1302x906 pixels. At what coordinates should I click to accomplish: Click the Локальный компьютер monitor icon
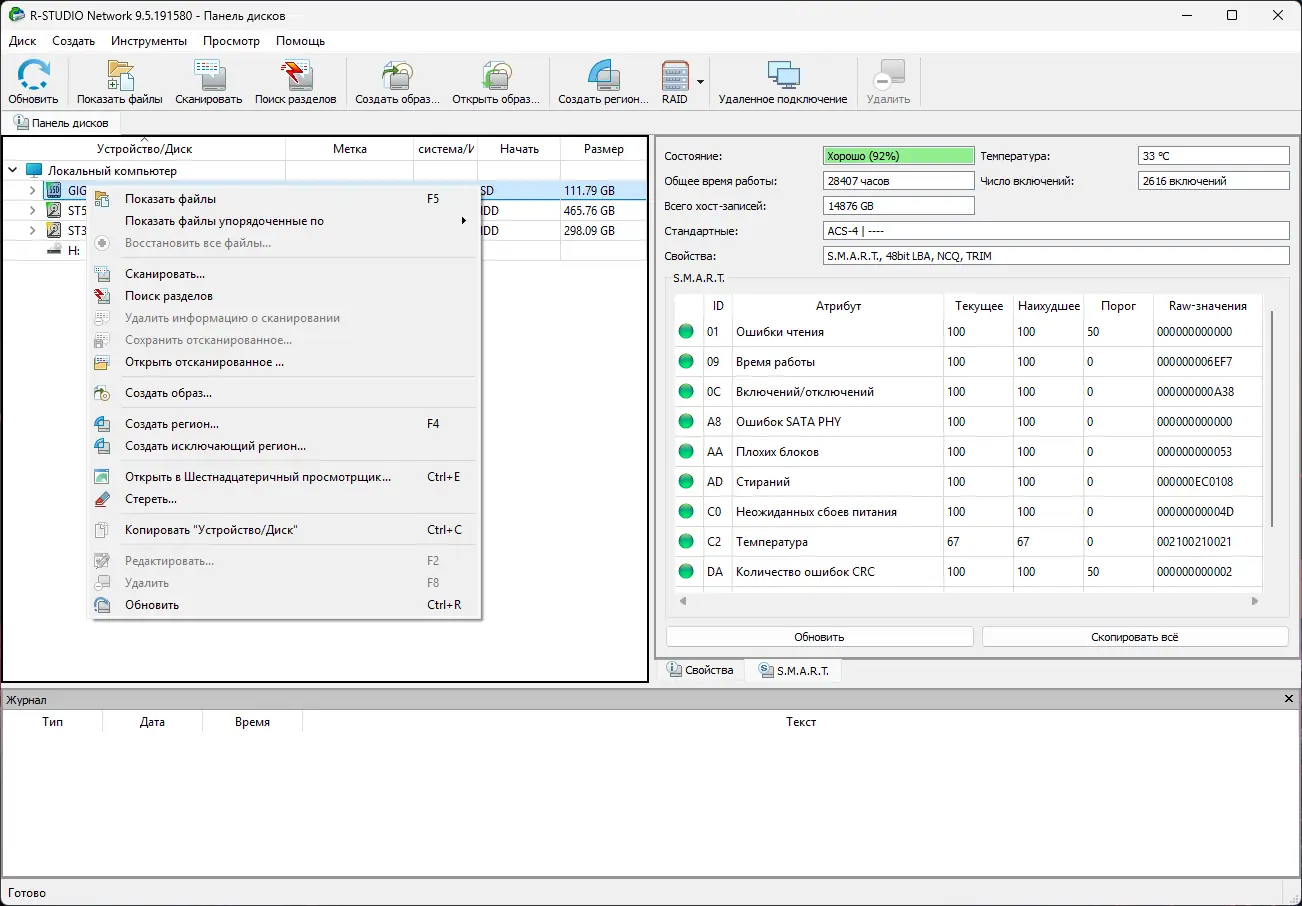[x=34, y=171]
